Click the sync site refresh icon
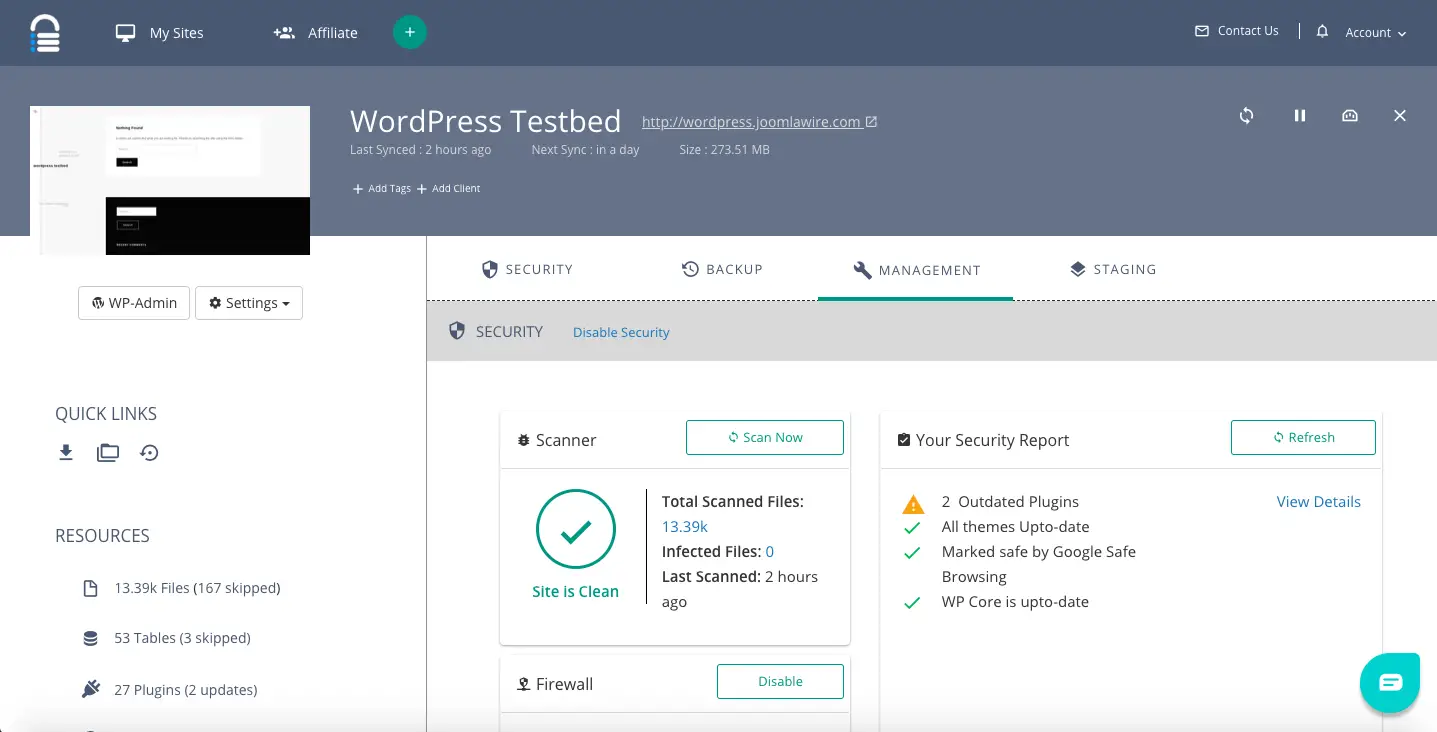Image resolution: width=1437 pixels, height=732 pixels. 1246,116
